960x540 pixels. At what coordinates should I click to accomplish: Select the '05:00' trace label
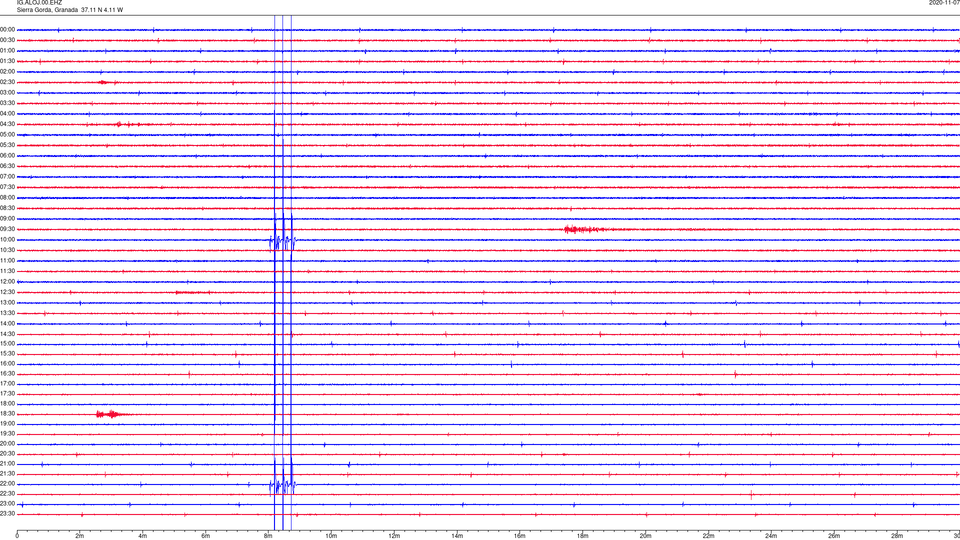(x=7, y=135)
